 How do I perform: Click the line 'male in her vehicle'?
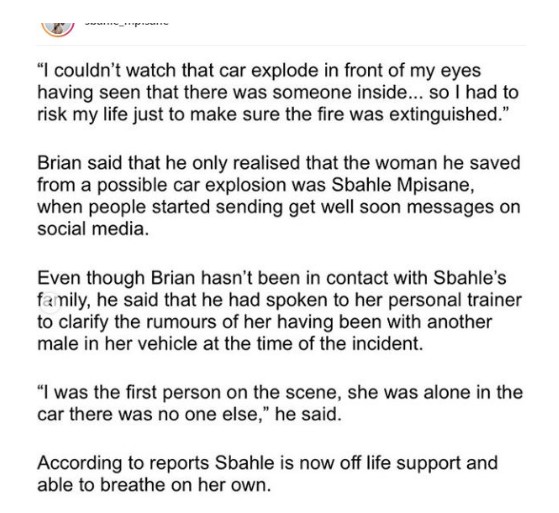click(230, 344)
